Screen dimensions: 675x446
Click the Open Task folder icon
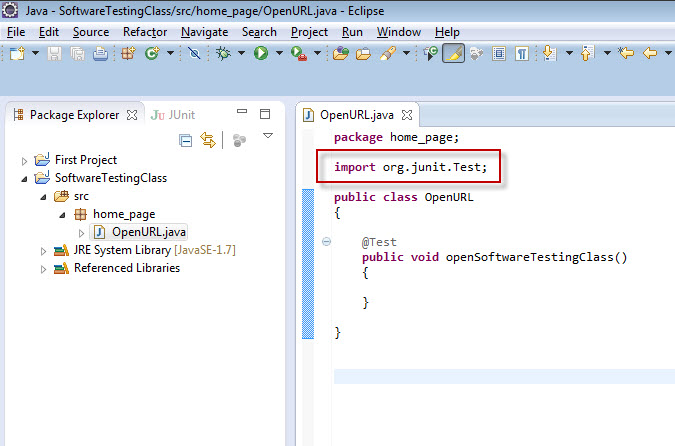(x=363, y=53)
